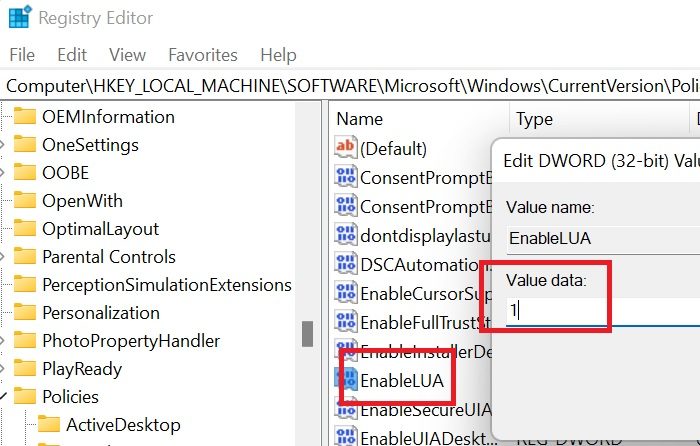Viewport: 700px width, 446px height.
Task: Click the Edit DWORD dialog title bar
Action: pos(597,160)
